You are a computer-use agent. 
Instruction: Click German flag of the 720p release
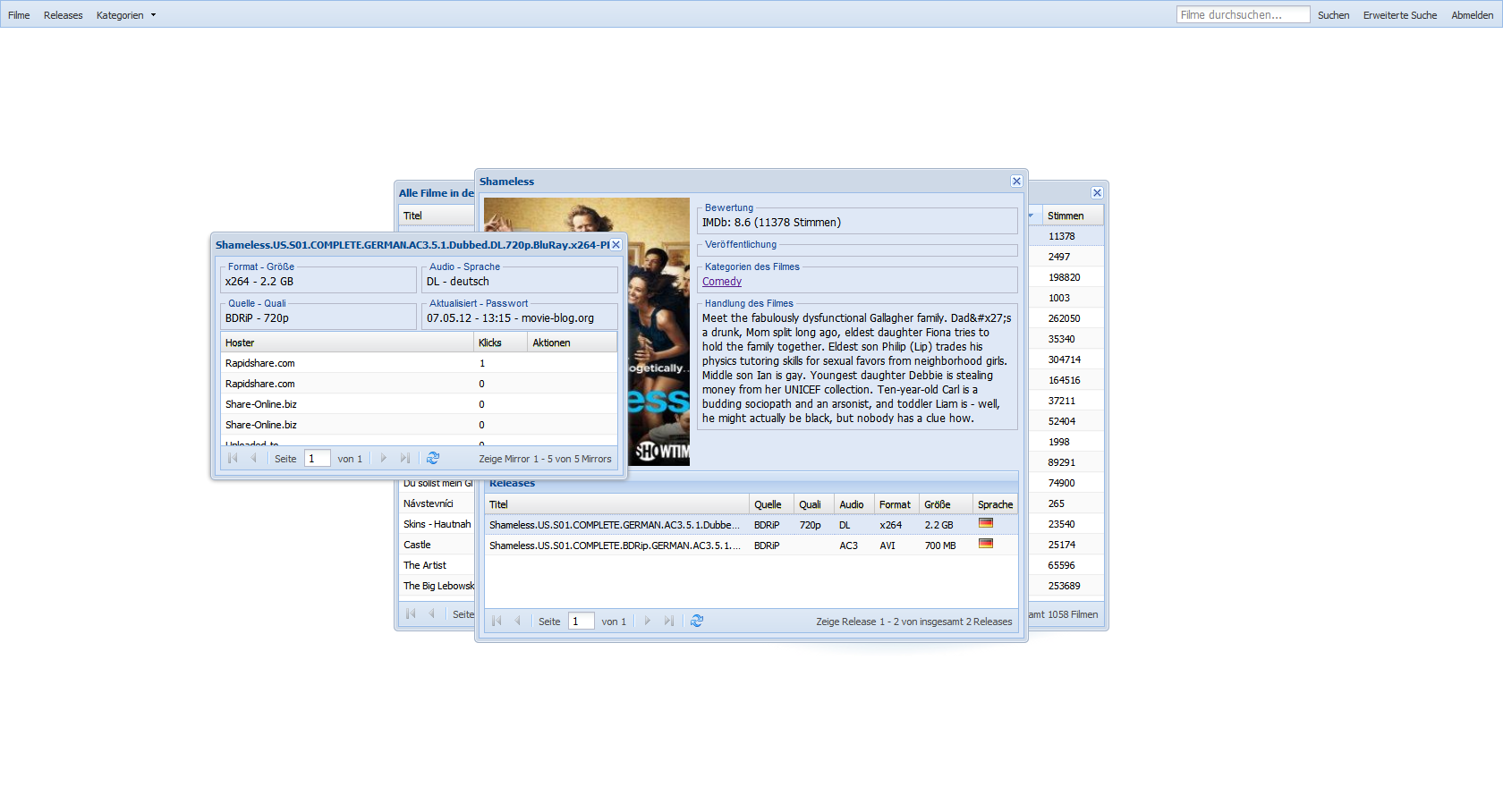pos(986,524)
